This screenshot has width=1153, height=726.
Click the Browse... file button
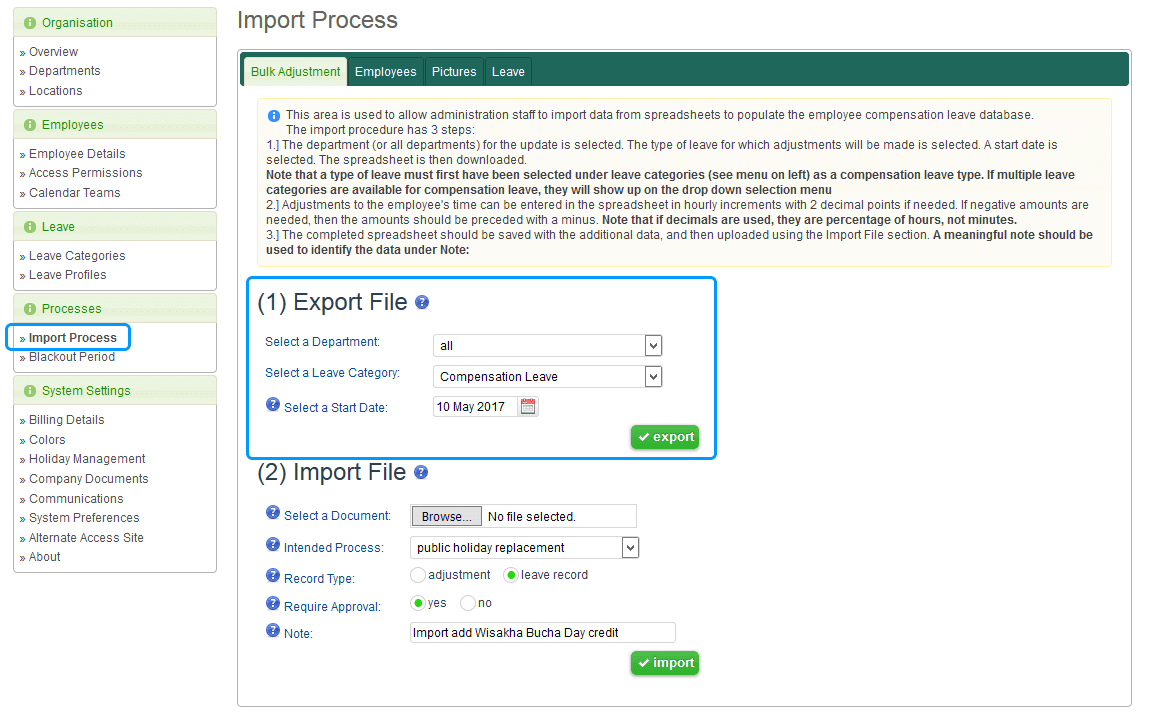pyautogui.click(x=446, y=516)
